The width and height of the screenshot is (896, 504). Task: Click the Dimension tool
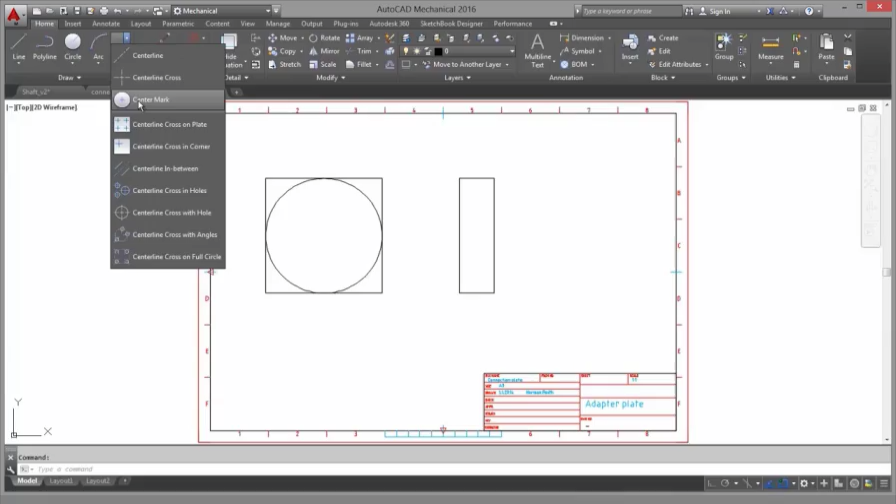coord(581,38)
